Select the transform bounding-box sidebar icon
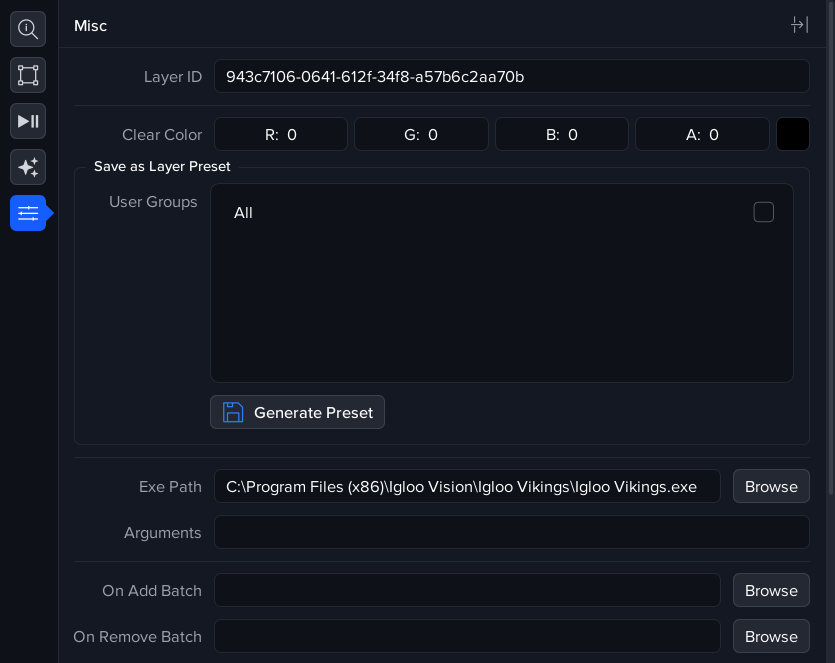 tap(28, 75)
